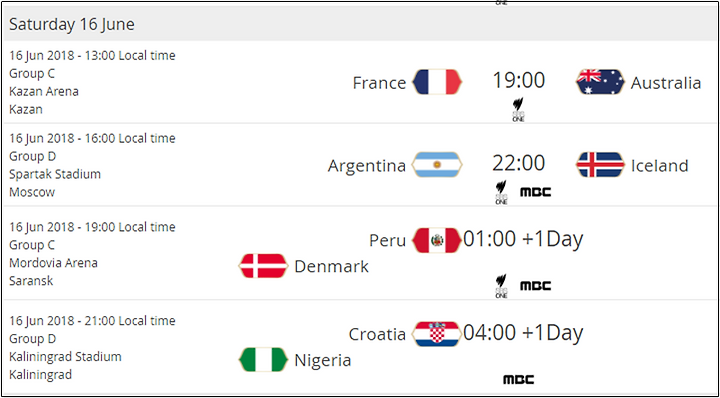
Task: Click the Kazan Arena venue text
Action: coord(44,91)
